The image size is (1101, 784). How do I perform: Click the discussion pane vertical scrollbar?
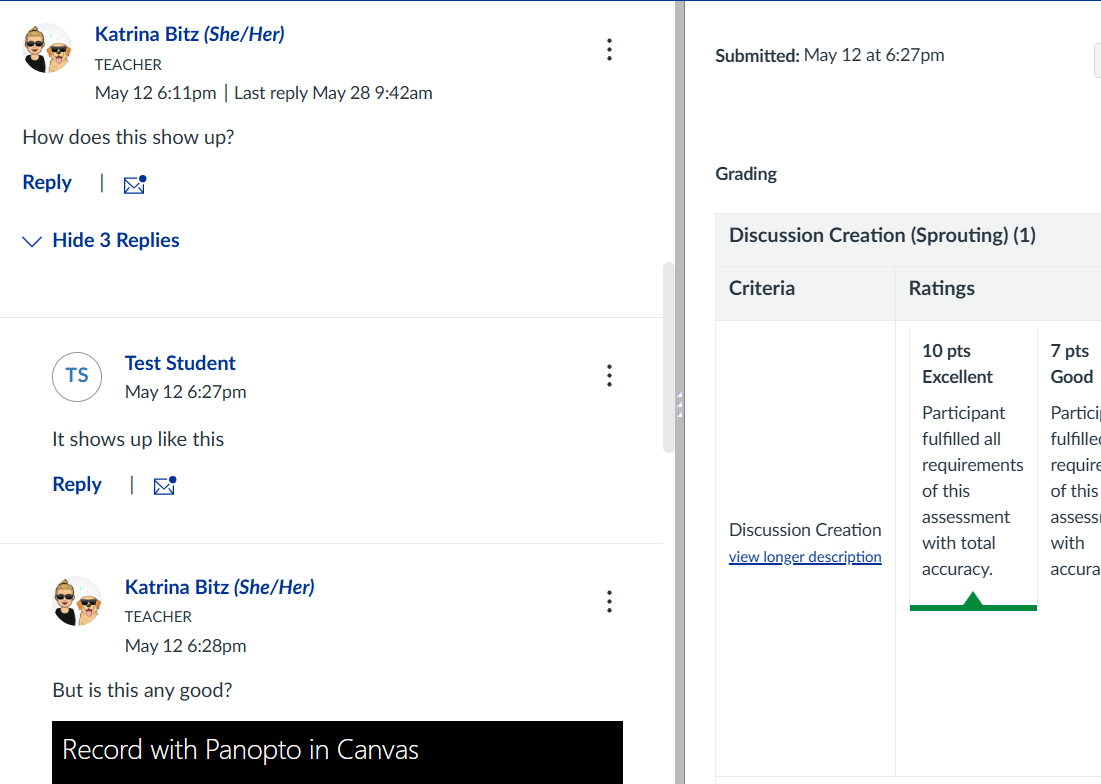668,357
